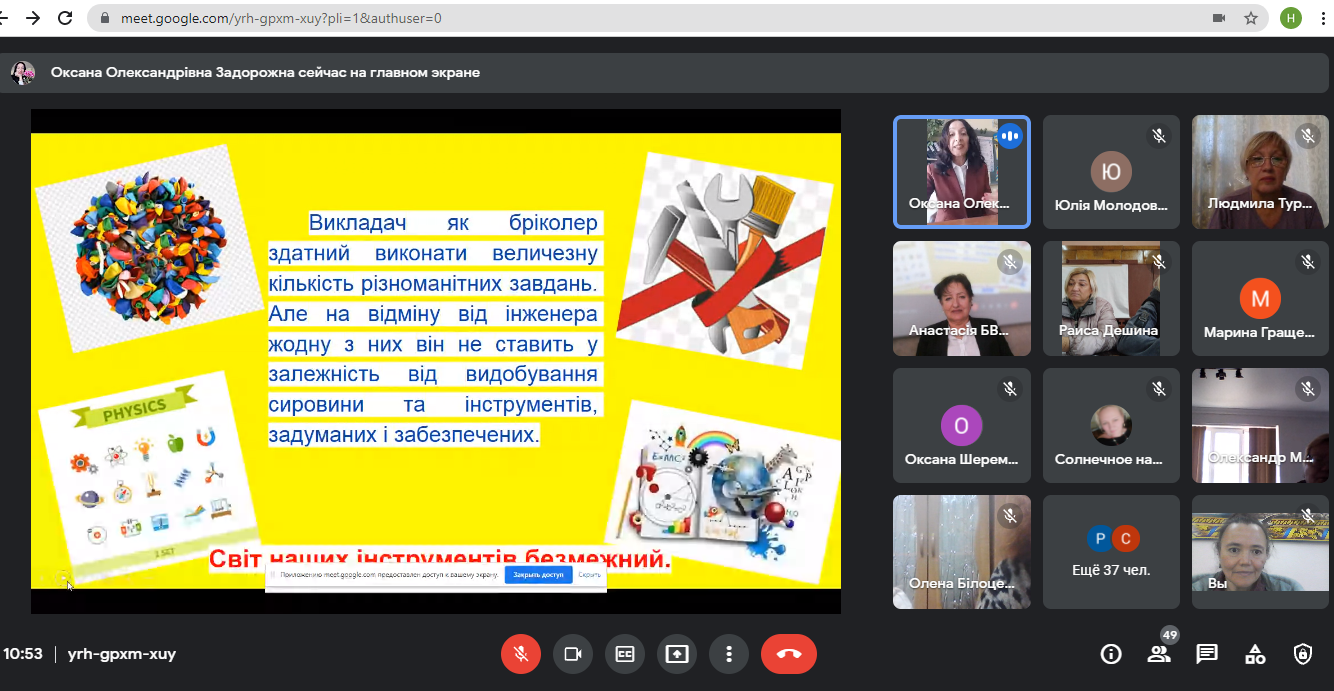Unmute the microphone in call controls
The image size is (1334, 691).
[521, 654]
